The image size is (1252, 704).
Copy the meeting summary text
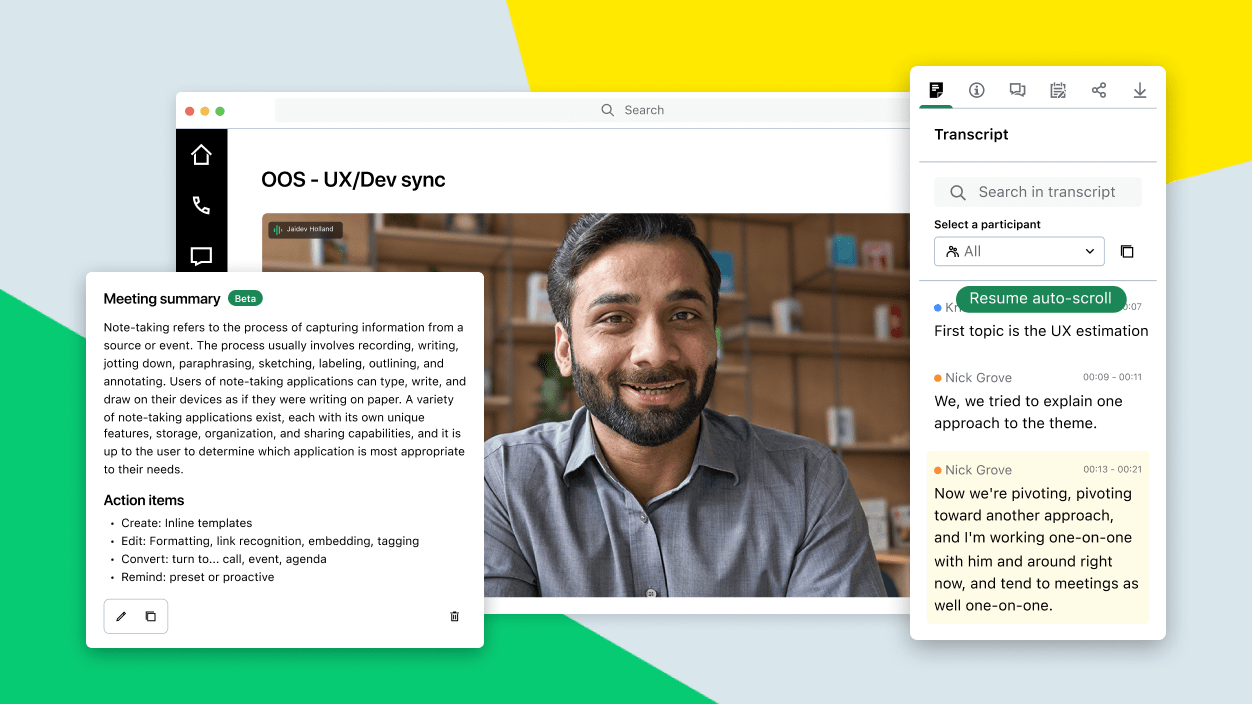(x=151, y=616)
